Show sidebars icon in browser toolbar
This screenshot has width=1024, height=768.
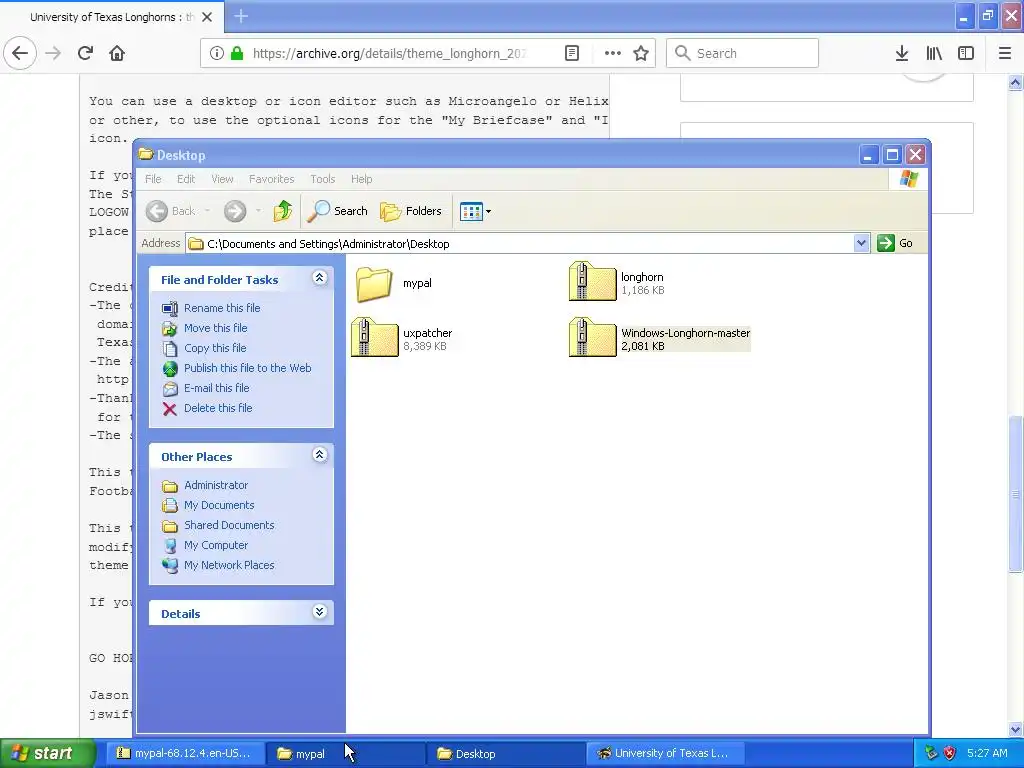[x=966, y=53]
